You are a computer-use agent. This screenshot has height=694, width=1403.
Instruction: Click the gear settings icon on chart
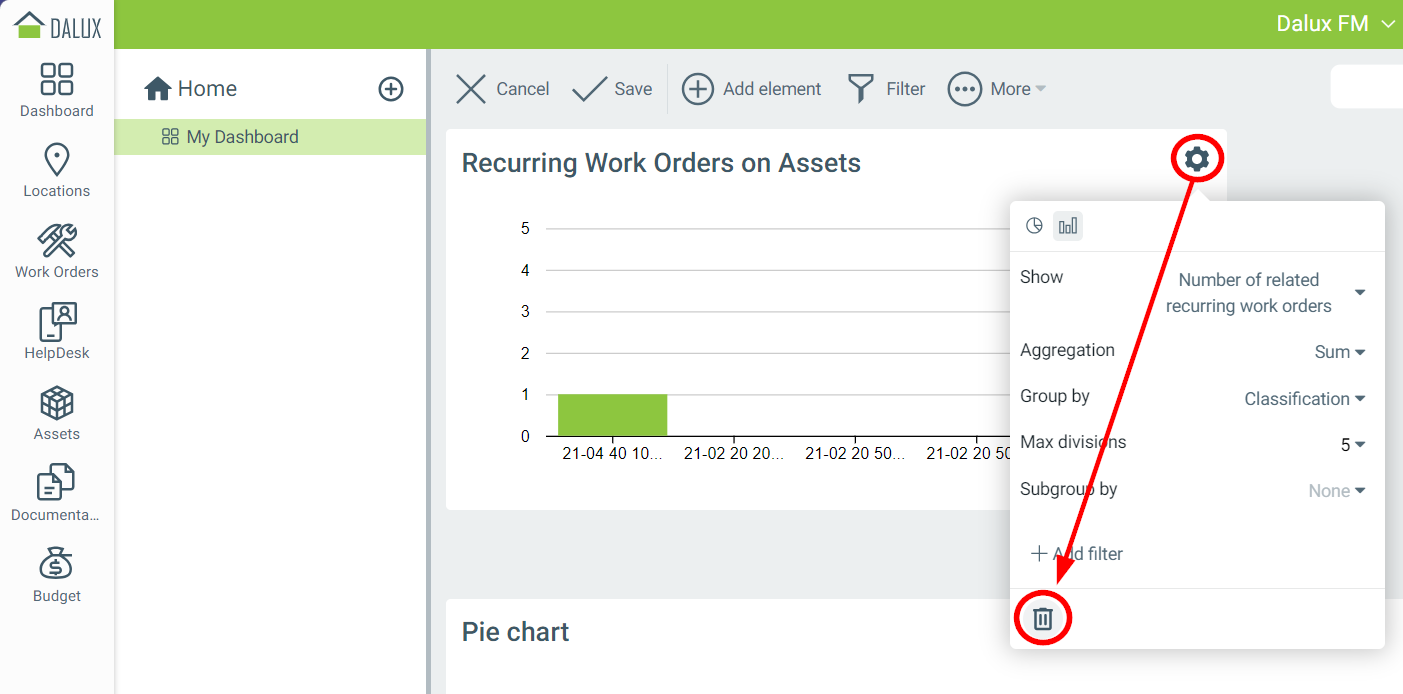(x=1196, y=159)
